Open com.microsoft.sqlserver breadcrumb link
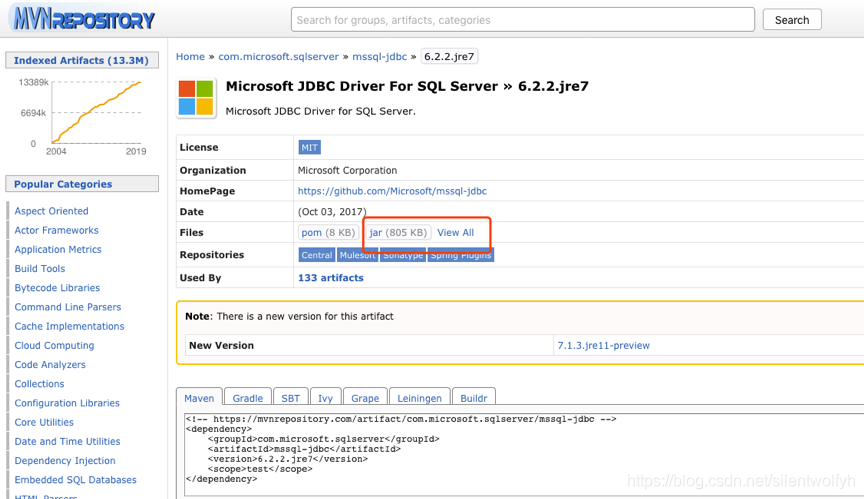Screen dimensions: 864x499 pos(278,56)
